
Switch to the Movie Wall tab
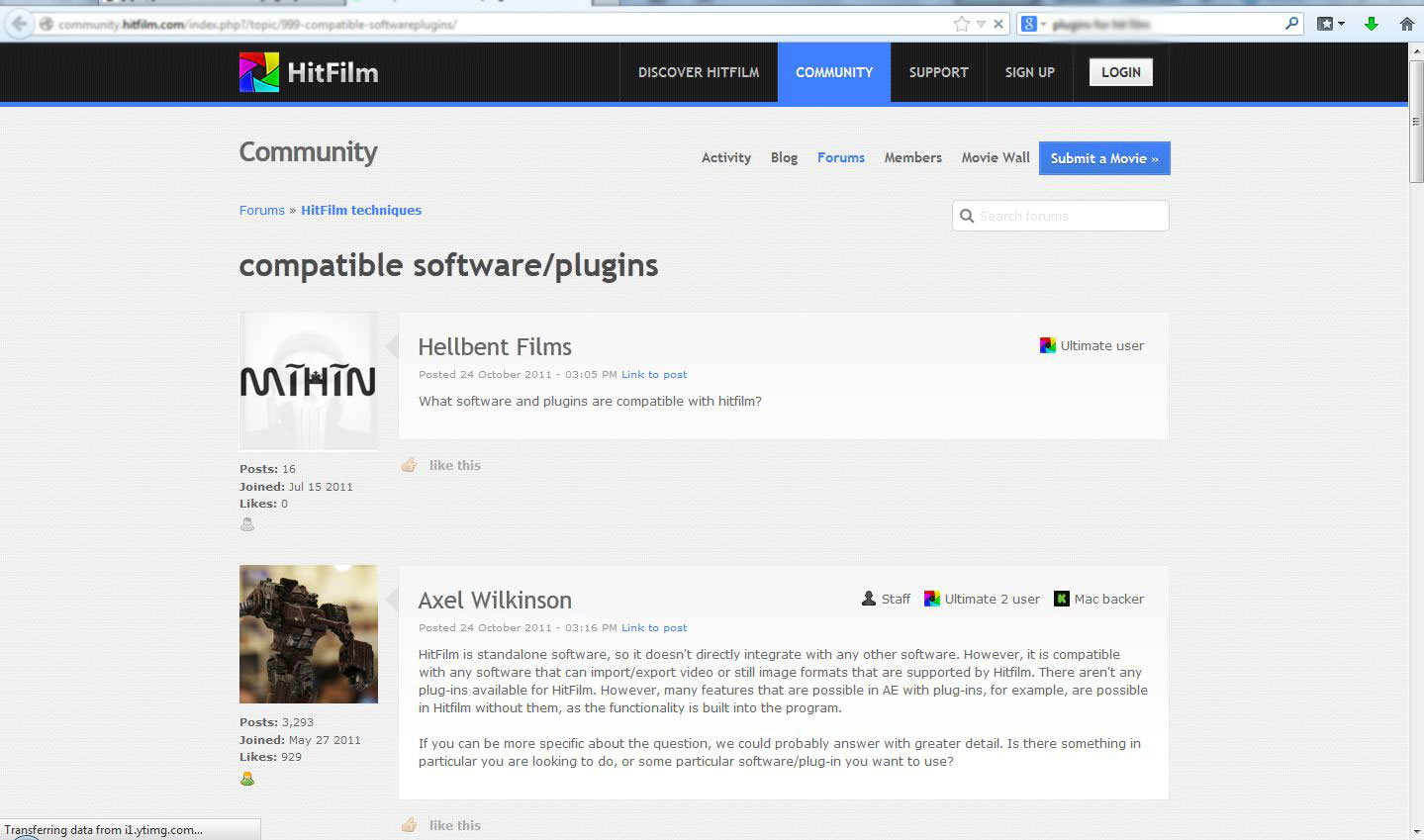(996, 157)
